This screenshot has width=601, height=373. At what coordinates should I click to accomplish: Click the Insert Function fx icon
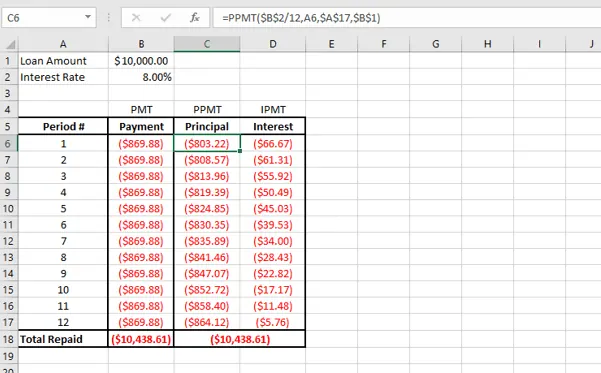click(195, 18)
